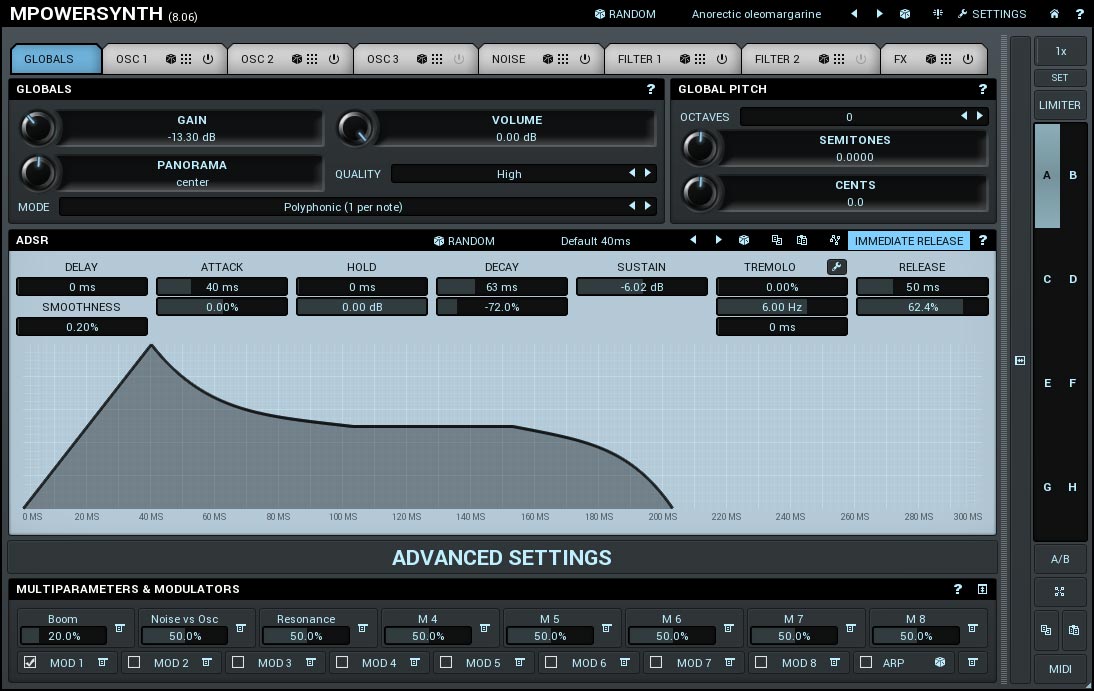Open GLOBAL PITCH help icon

(x=983, y=89)
